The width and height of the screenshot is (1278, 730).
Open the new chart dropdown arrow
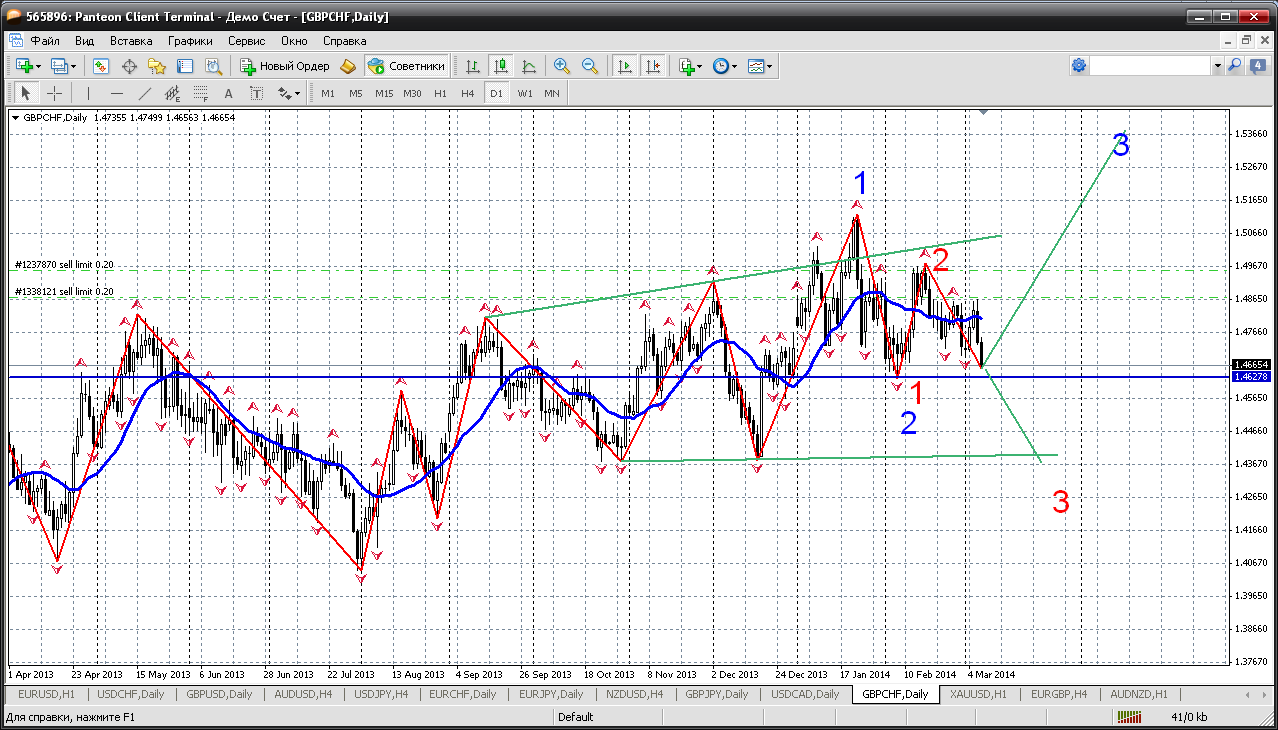(x=38, y=66)
